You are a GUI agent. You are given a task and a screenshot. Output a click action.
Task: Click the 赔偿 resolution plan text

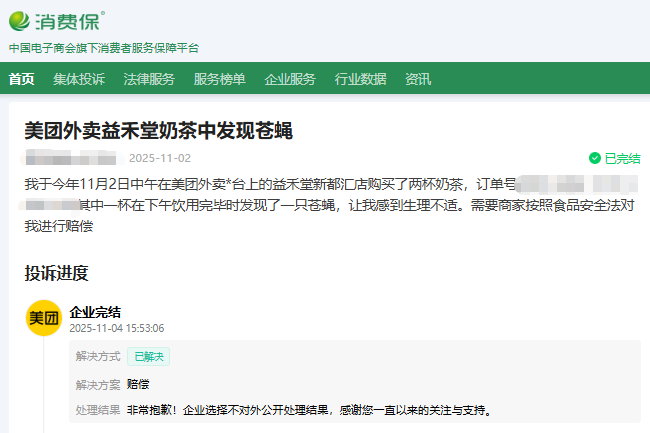point(138,383)
